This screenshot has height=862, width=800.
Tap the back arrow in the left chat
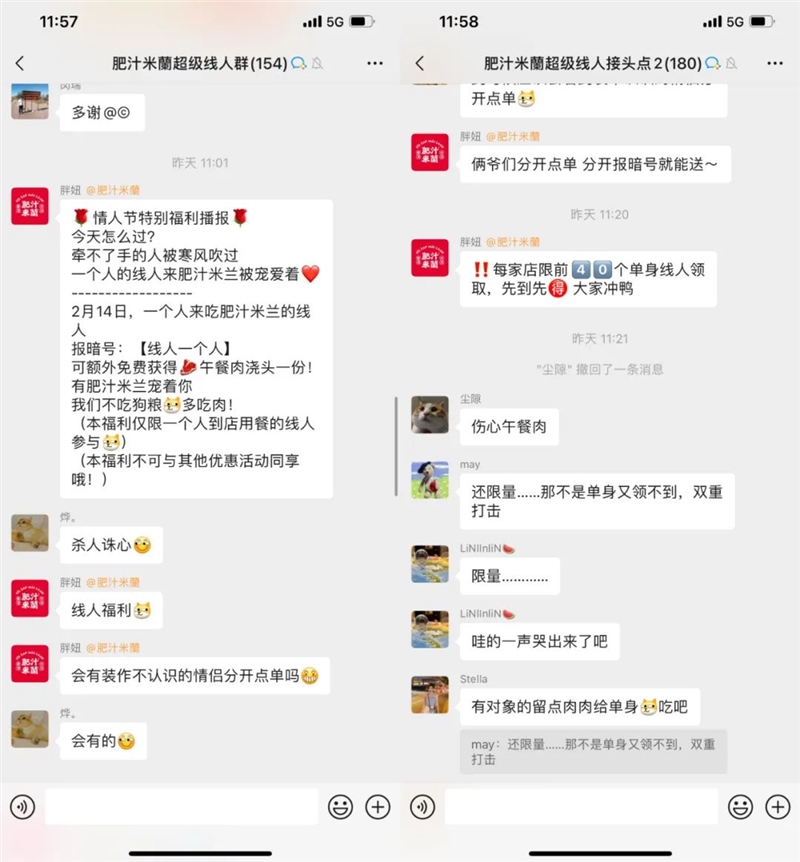tap(20, 64)
